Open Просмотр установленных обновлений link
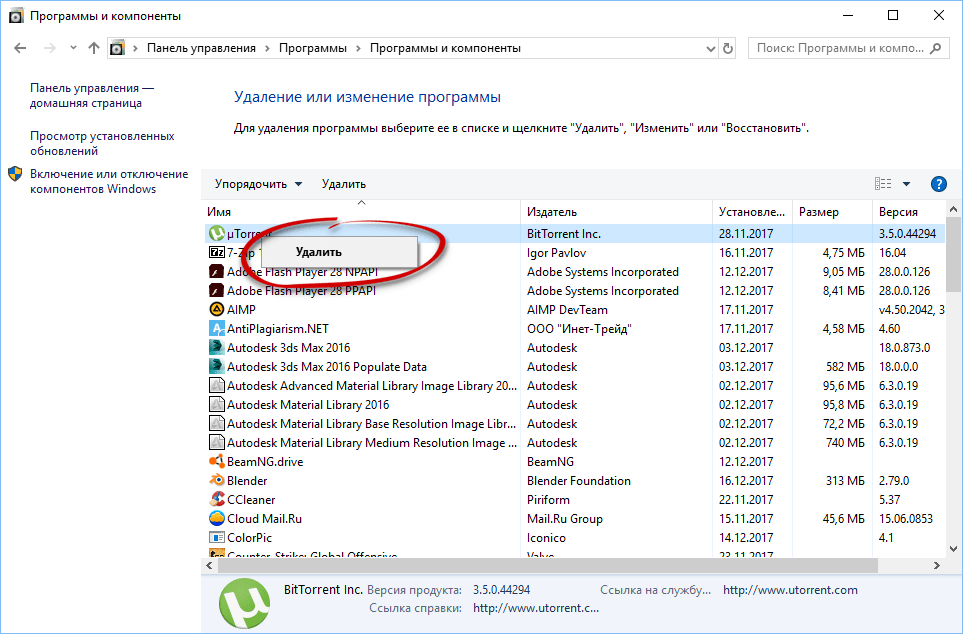Screen dimensions: 963x634 tap(102, 143)
